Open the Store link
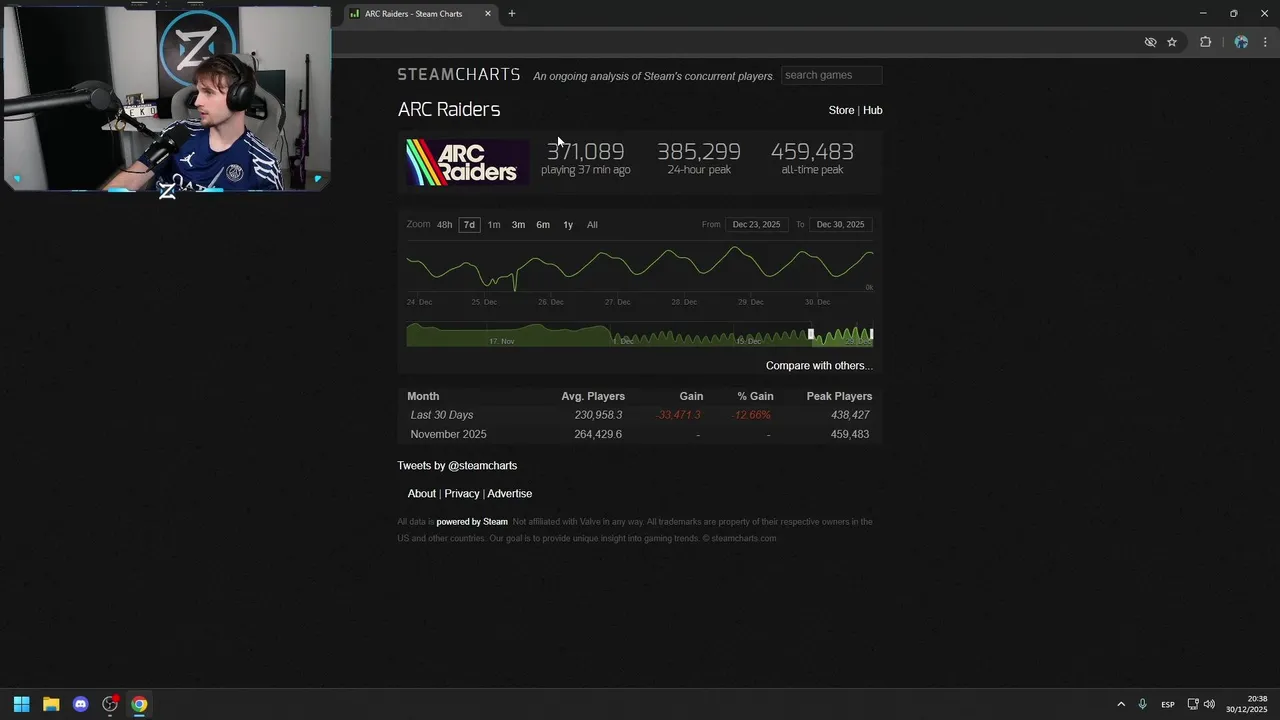1280x720 pixels. 841,110
